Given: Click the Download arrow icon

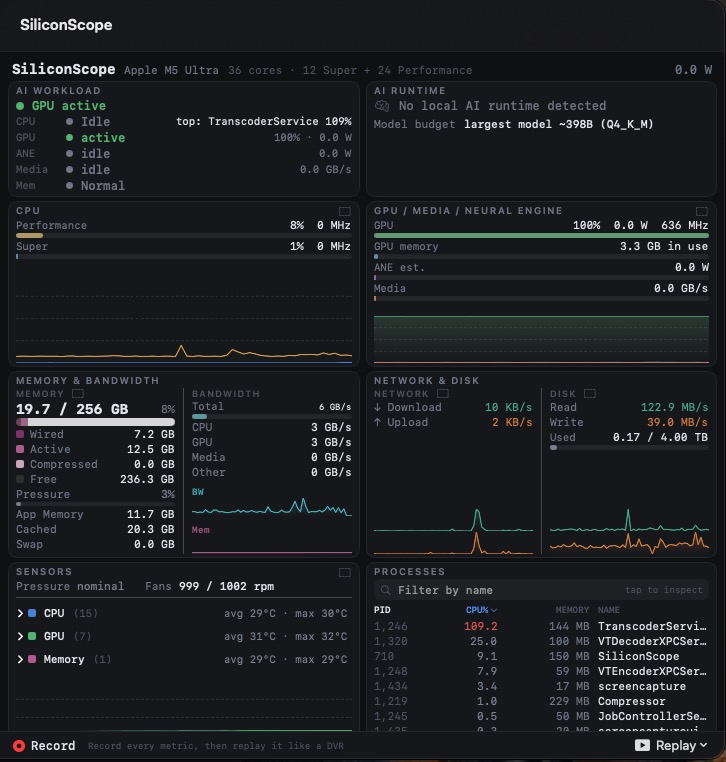Looking at the screenshot, I should point(378,407).
